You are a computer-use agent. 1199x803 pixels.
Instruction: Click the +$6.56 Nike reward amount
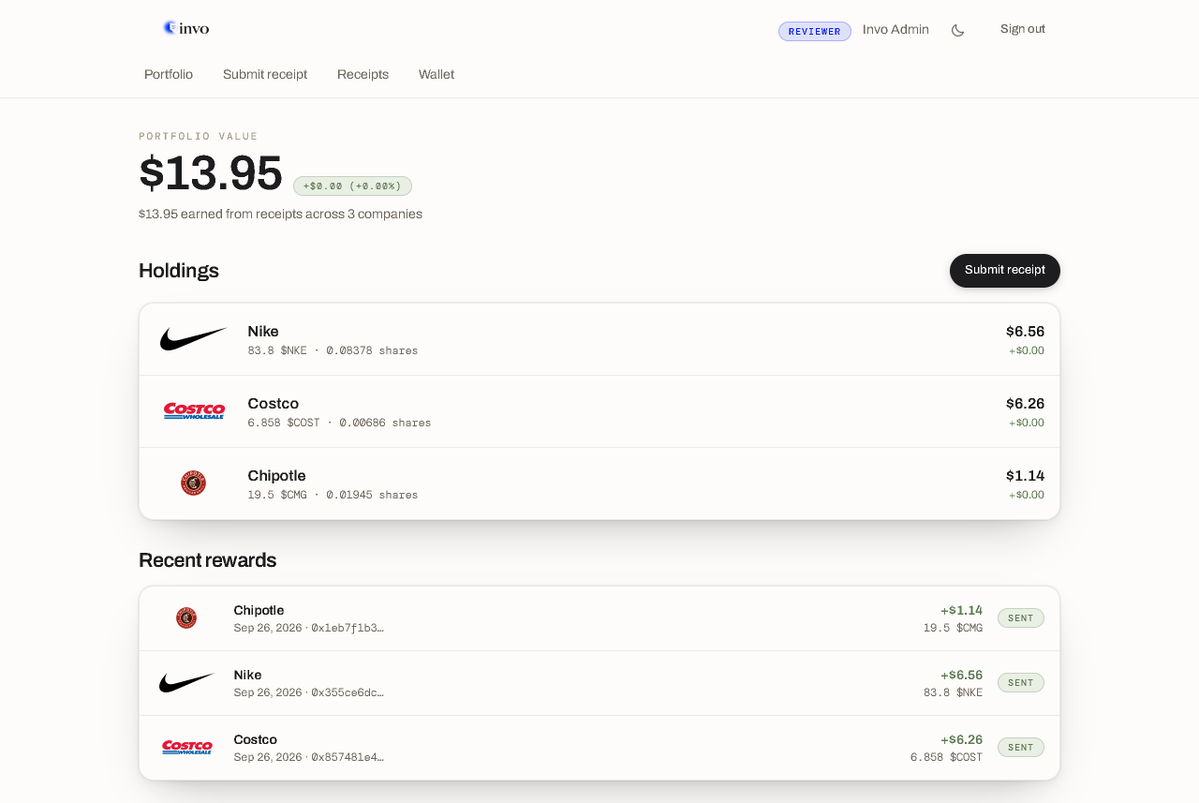click(x=961, y=675)
